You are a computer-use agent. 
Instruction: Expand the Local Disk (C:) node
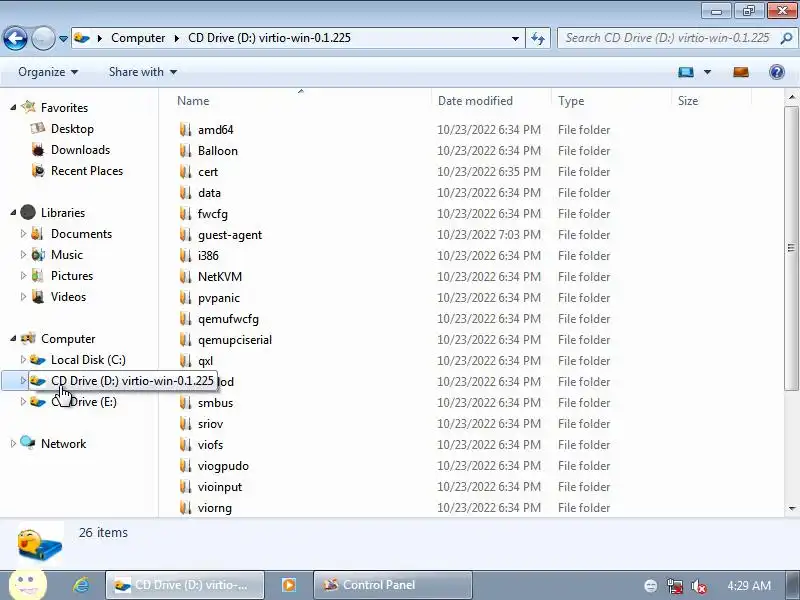click(23, 360)
